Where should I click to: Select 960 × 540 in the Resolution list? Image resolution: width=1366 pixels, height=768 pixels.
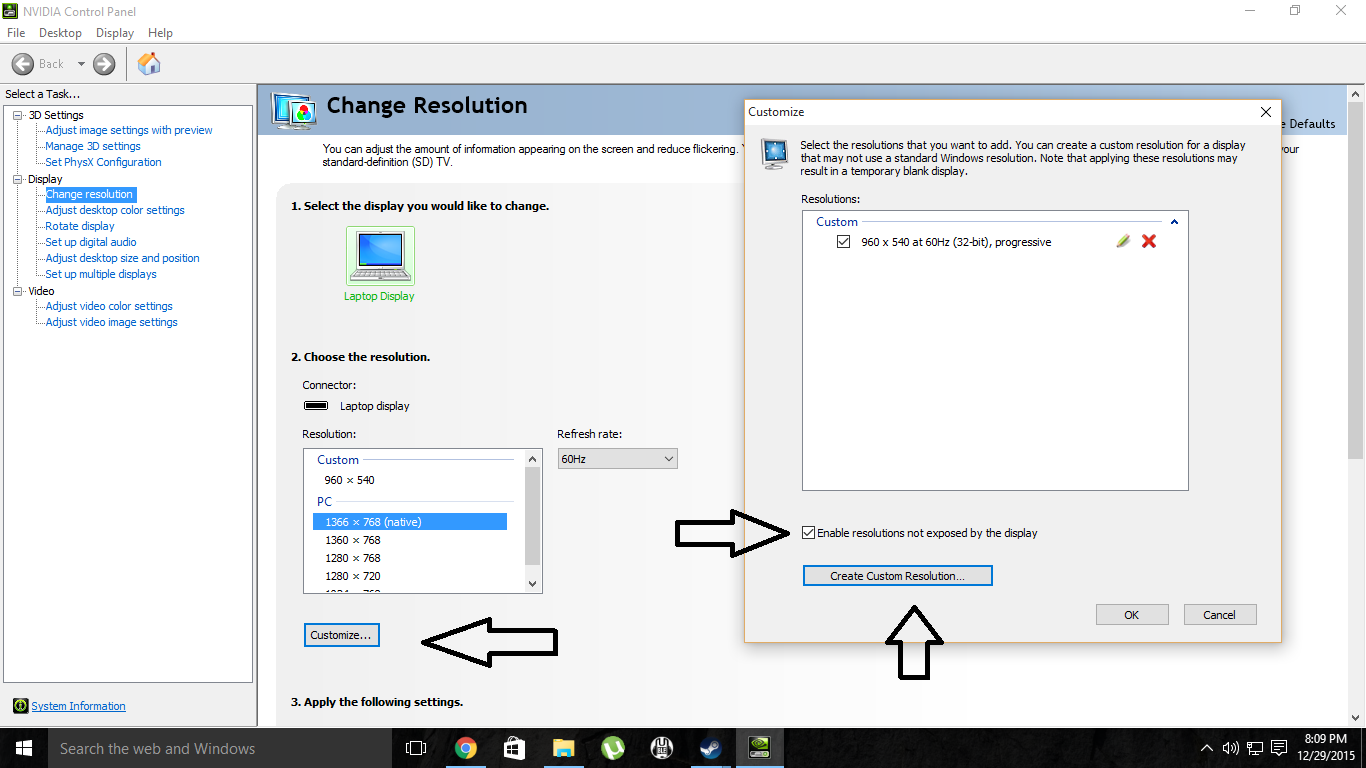click(x=350, y=480)
